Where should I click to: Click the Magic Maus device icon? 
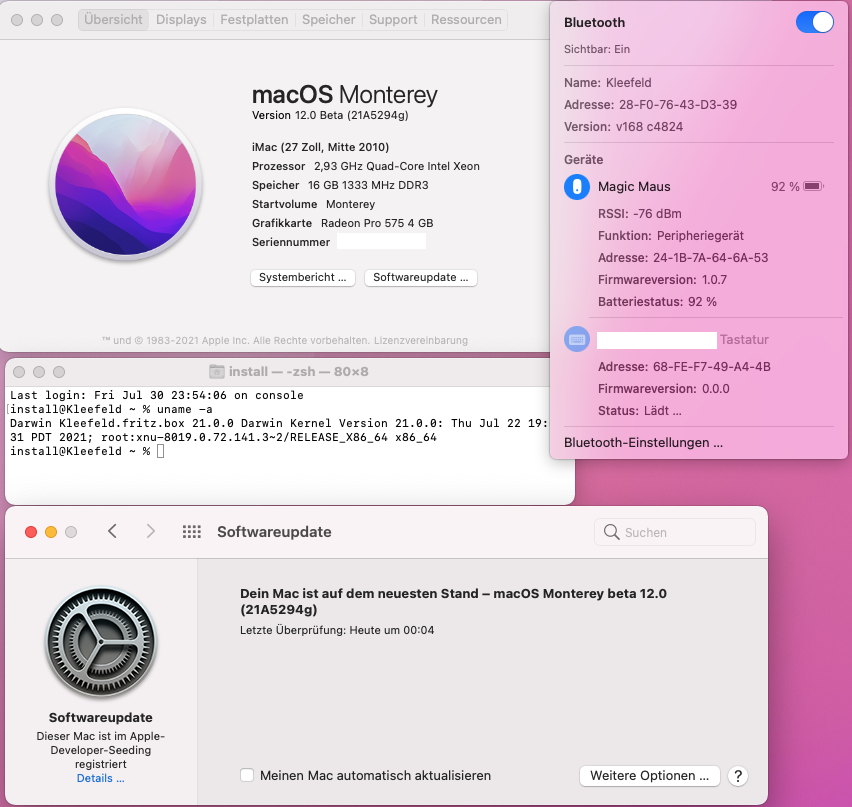tap(577, 186)
